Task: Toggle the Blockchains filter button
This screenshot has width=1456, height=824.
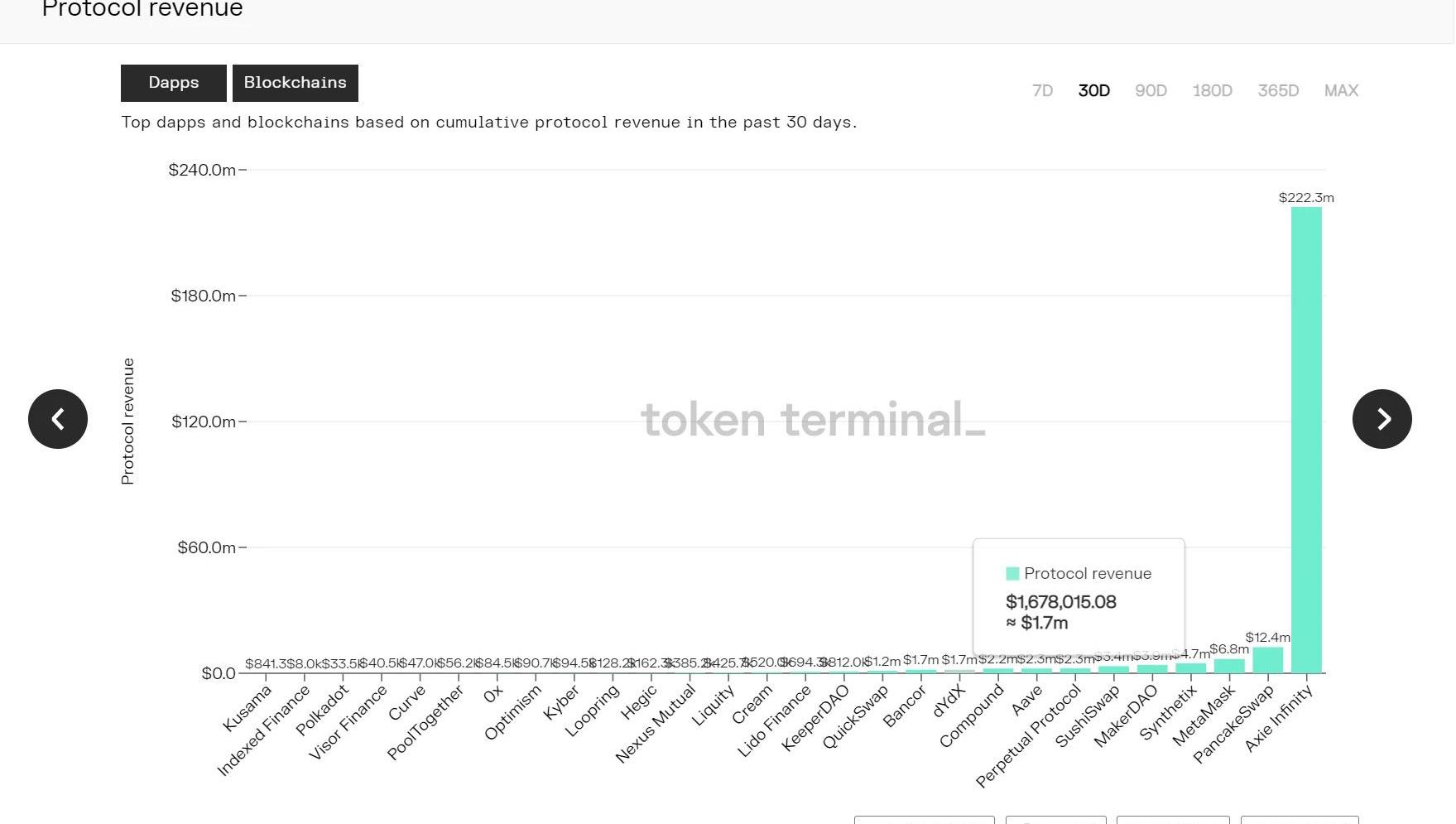Action: [x=295, y=83]
